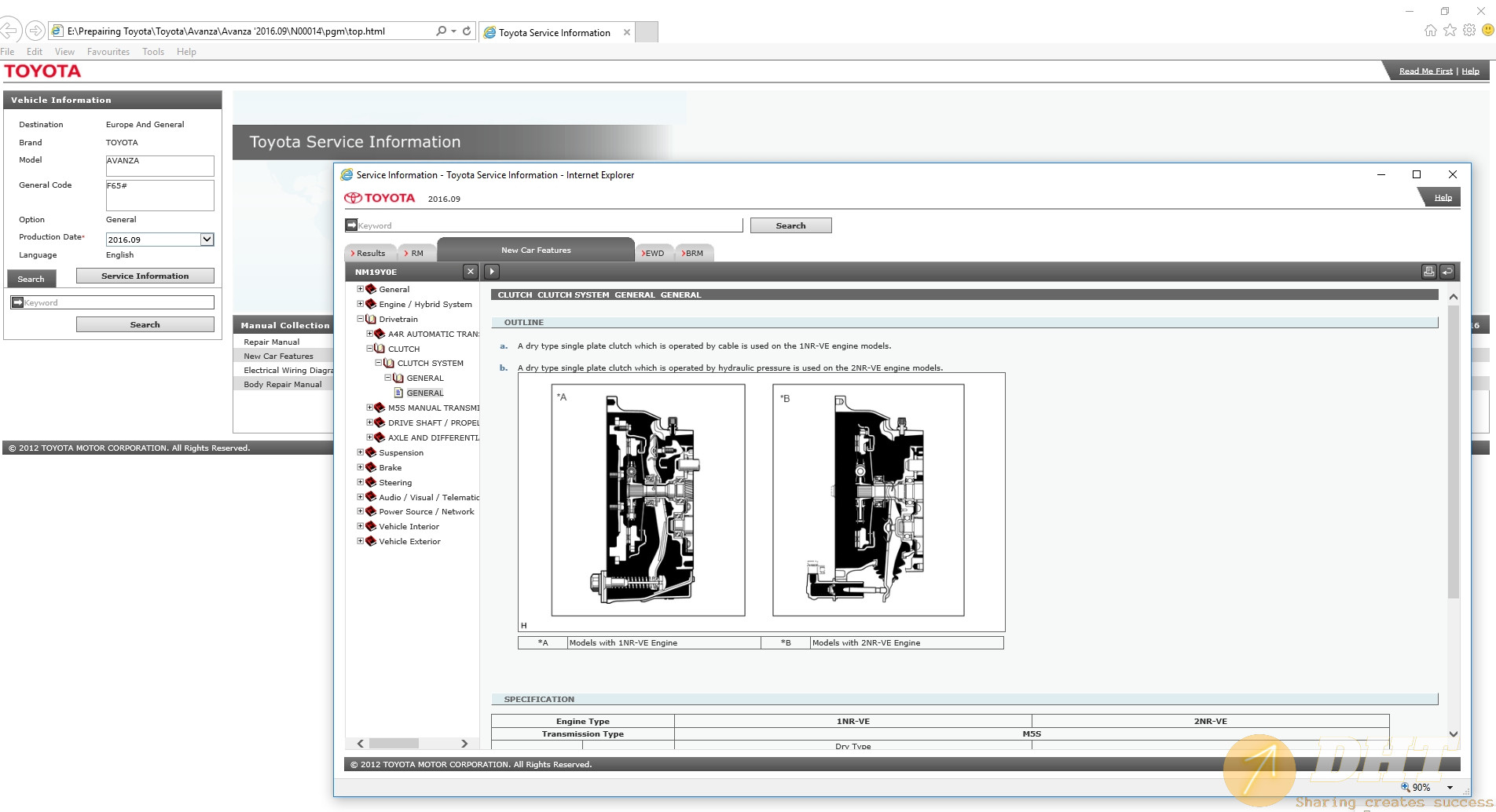This screenshot has height=812, width=1496.
Task: Click the clutch diagram for 1NR-VE
Action: pos(648,500)
